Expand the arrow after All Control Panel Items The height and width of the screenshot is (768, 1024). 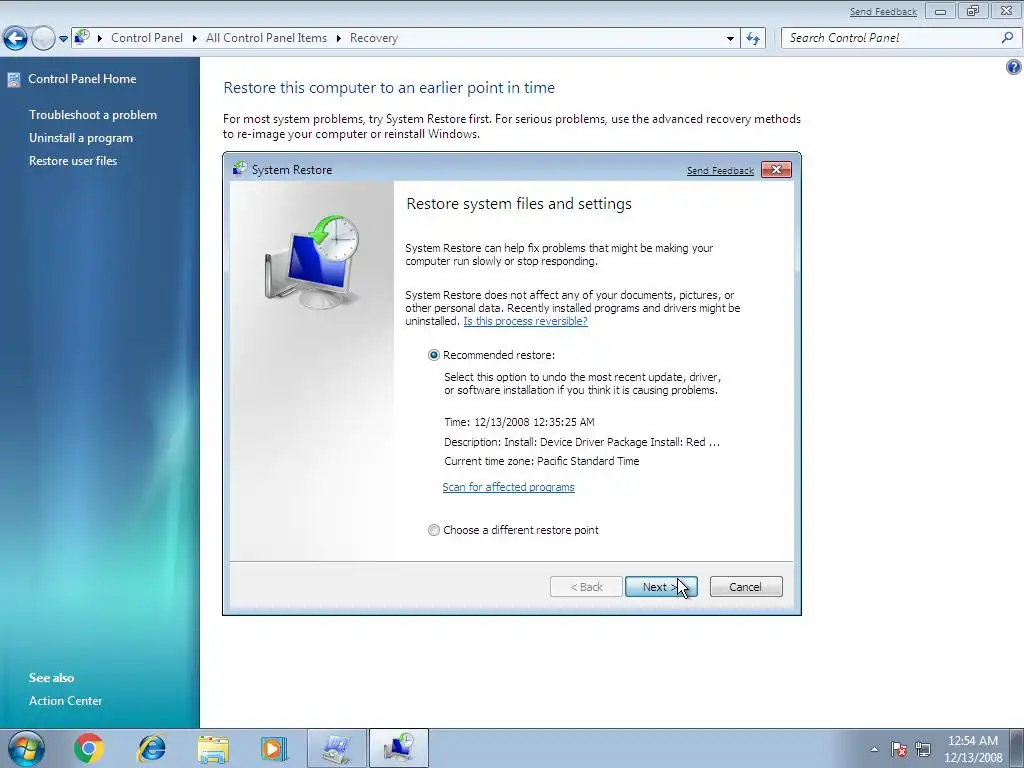[x=338, y=39]
